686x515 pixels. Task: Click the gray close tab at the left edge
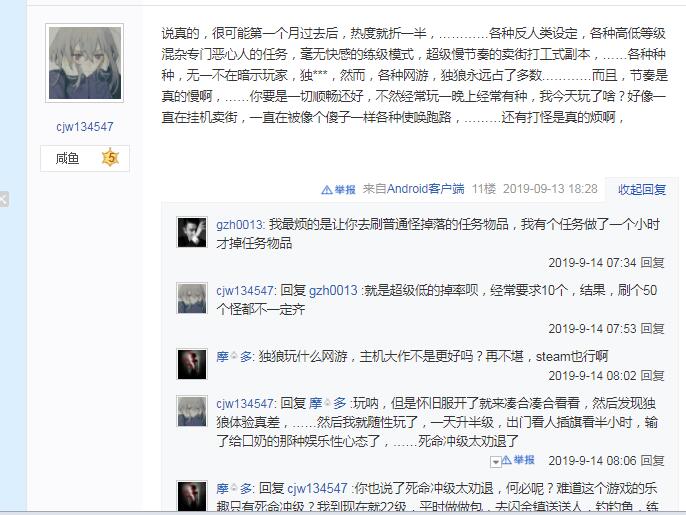[4, 200]
